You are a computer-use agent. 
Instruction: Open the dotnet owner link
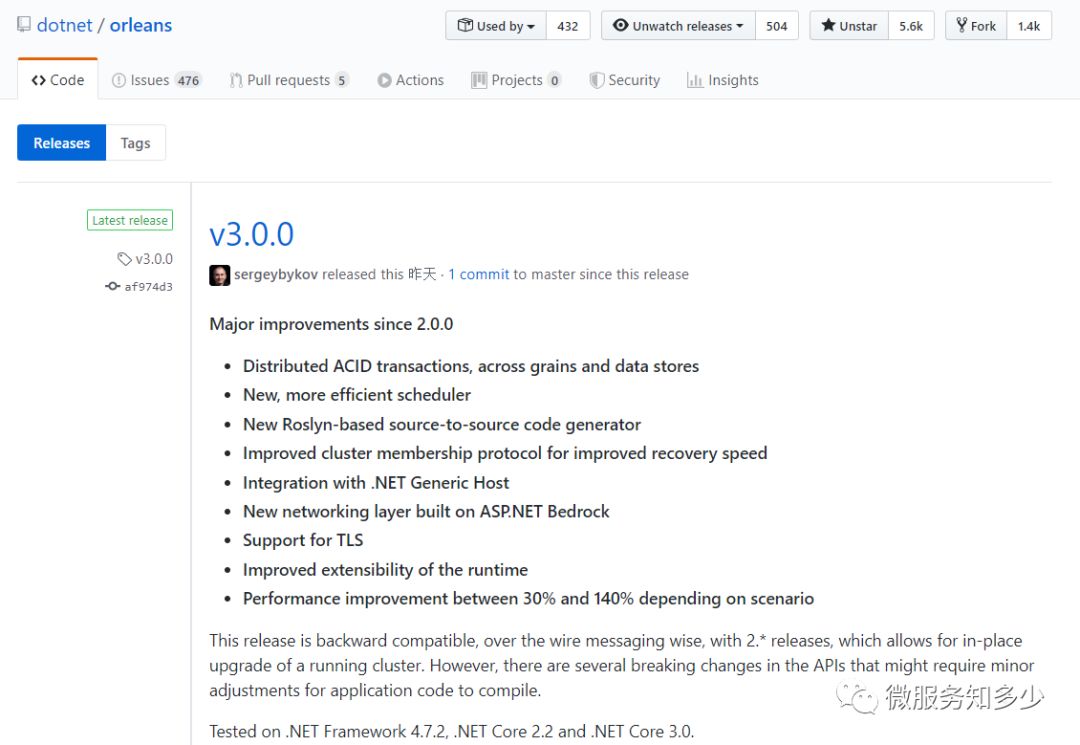pos(64,25)
